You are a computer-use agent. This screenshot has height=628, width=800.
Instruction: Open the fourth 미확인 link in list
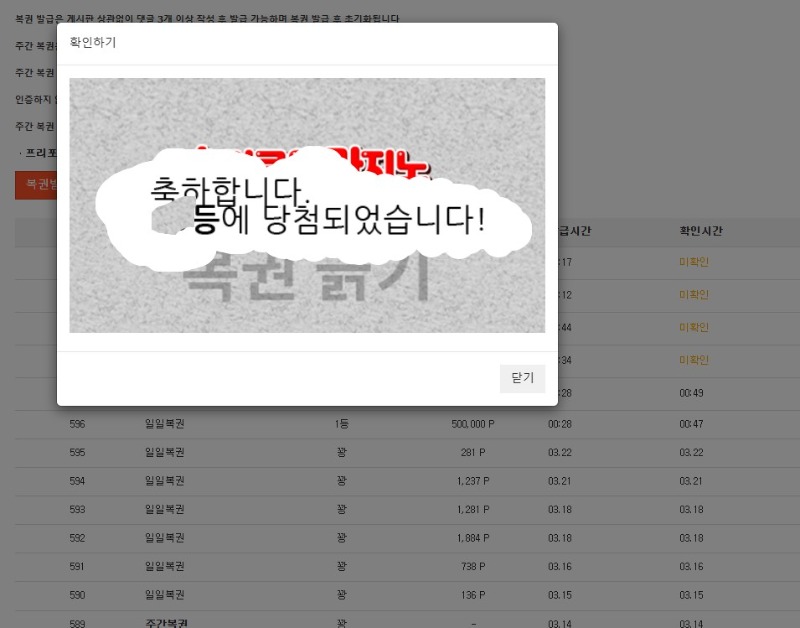pos(693,360)
